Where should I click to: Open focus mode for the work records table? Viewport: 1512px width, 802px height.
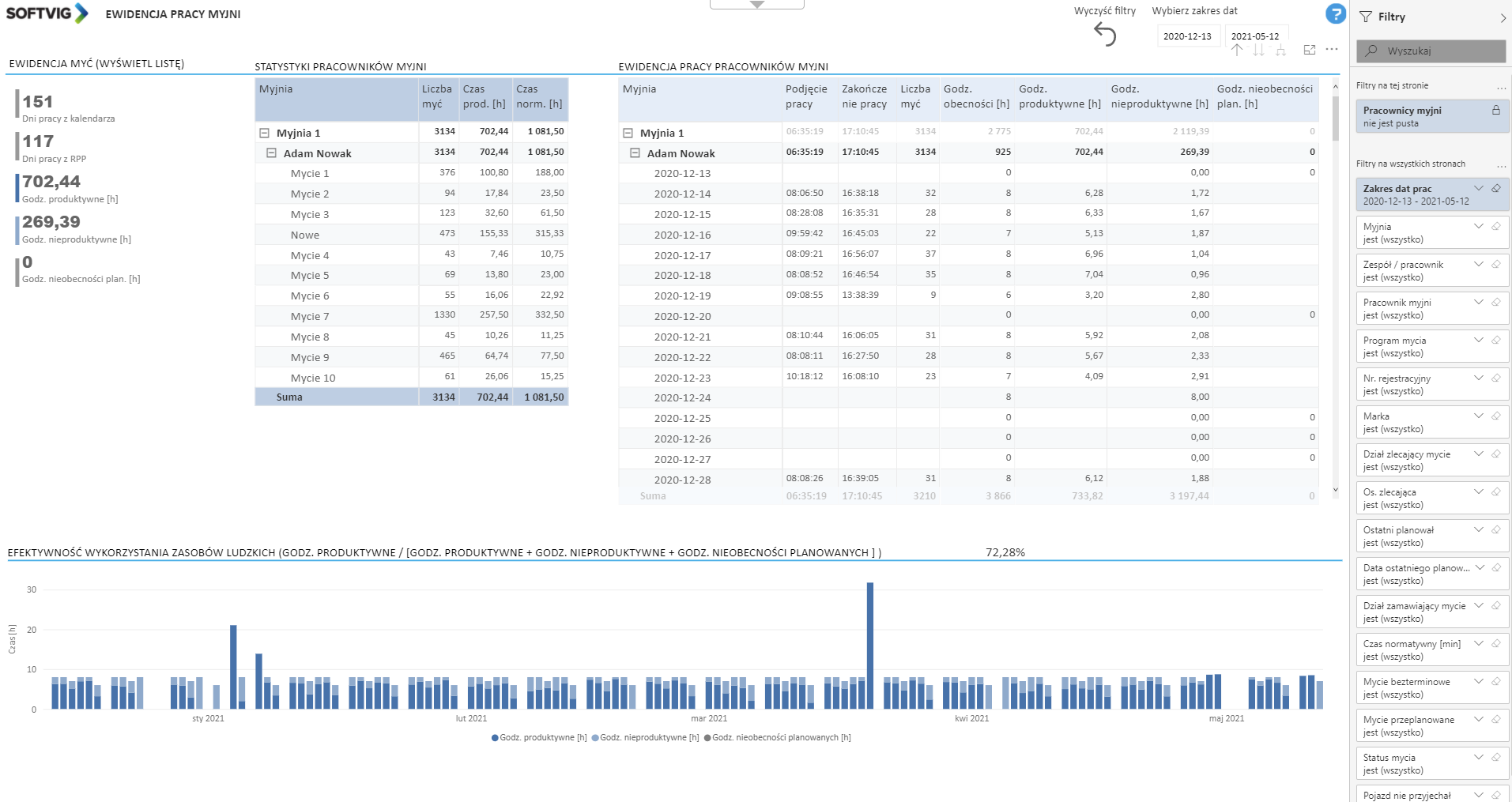point(1309,50)
